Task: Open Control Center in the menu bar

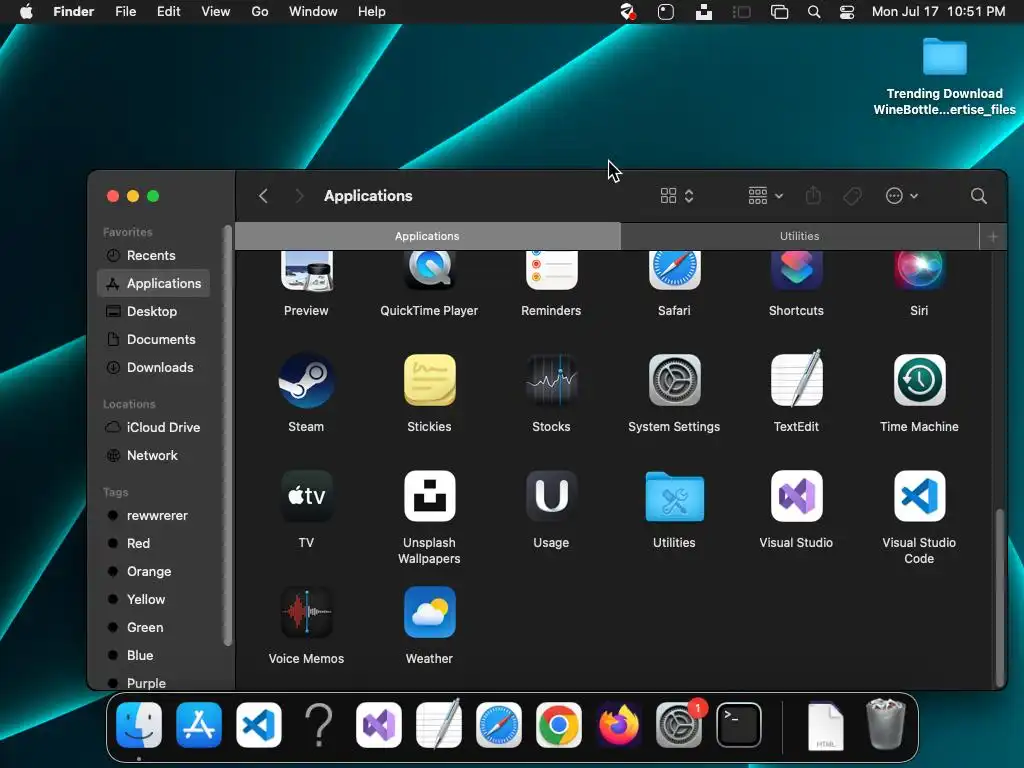Action: click(x=847, y=12)
